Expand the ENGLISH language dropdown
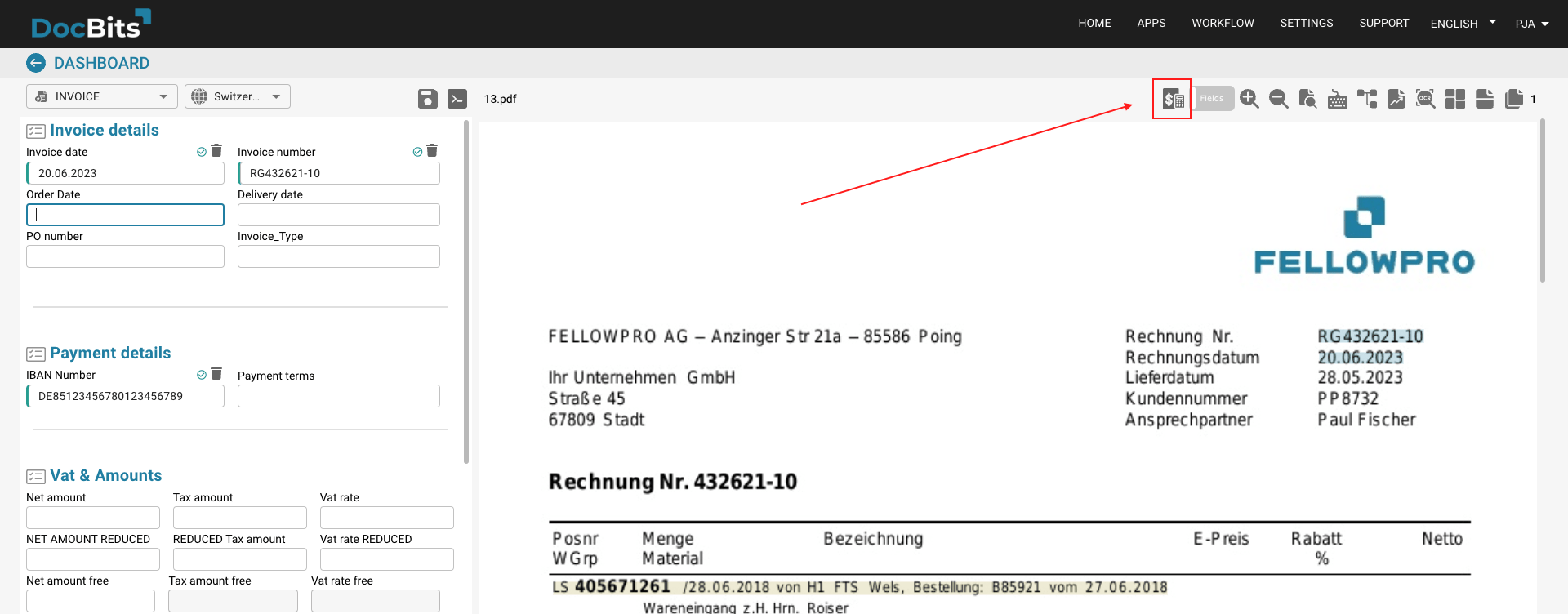Screen dimensions: 1568x614 1463,24
